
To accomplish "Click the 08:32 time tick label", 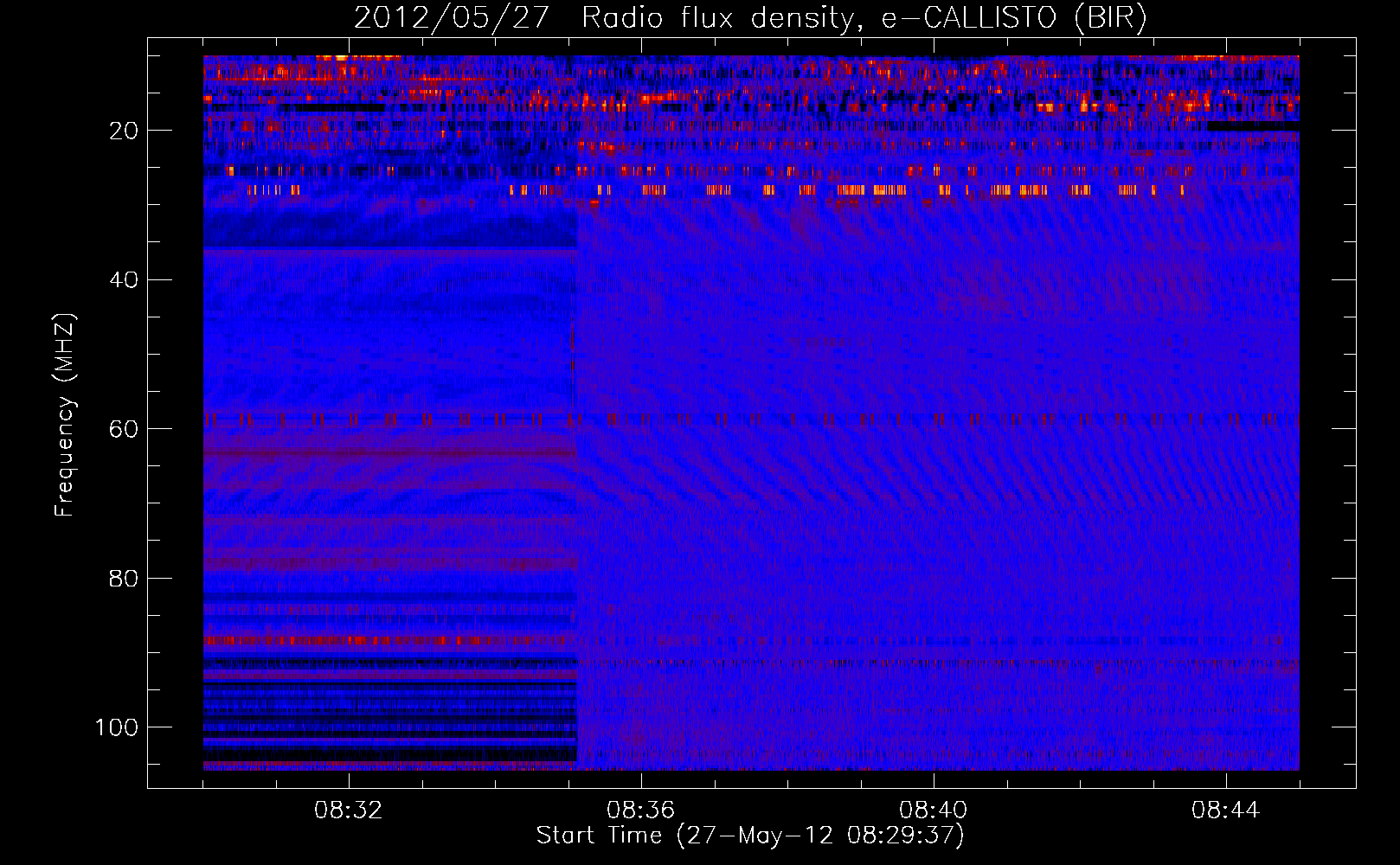I will tap(348, 811).
